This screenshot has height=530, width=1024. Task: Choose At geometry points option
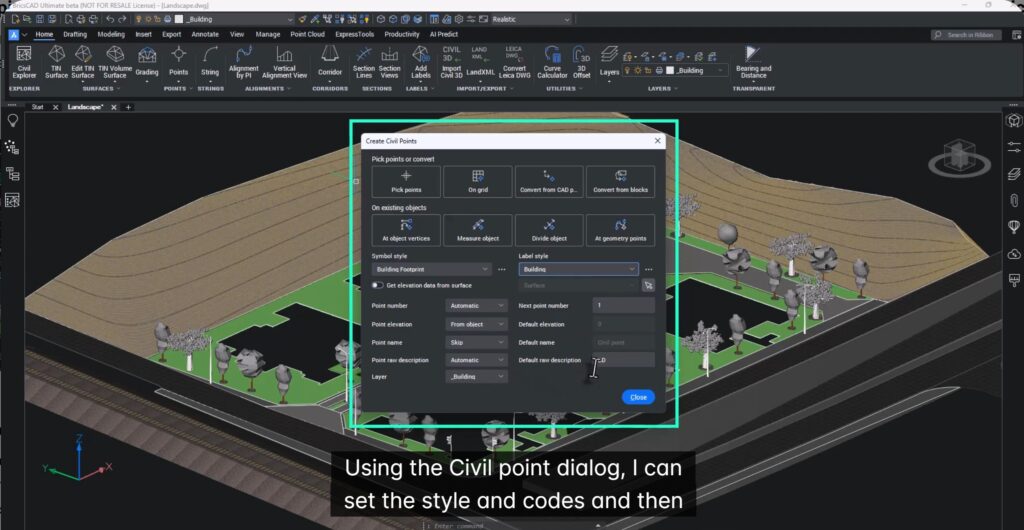click(x=620, y=230)
